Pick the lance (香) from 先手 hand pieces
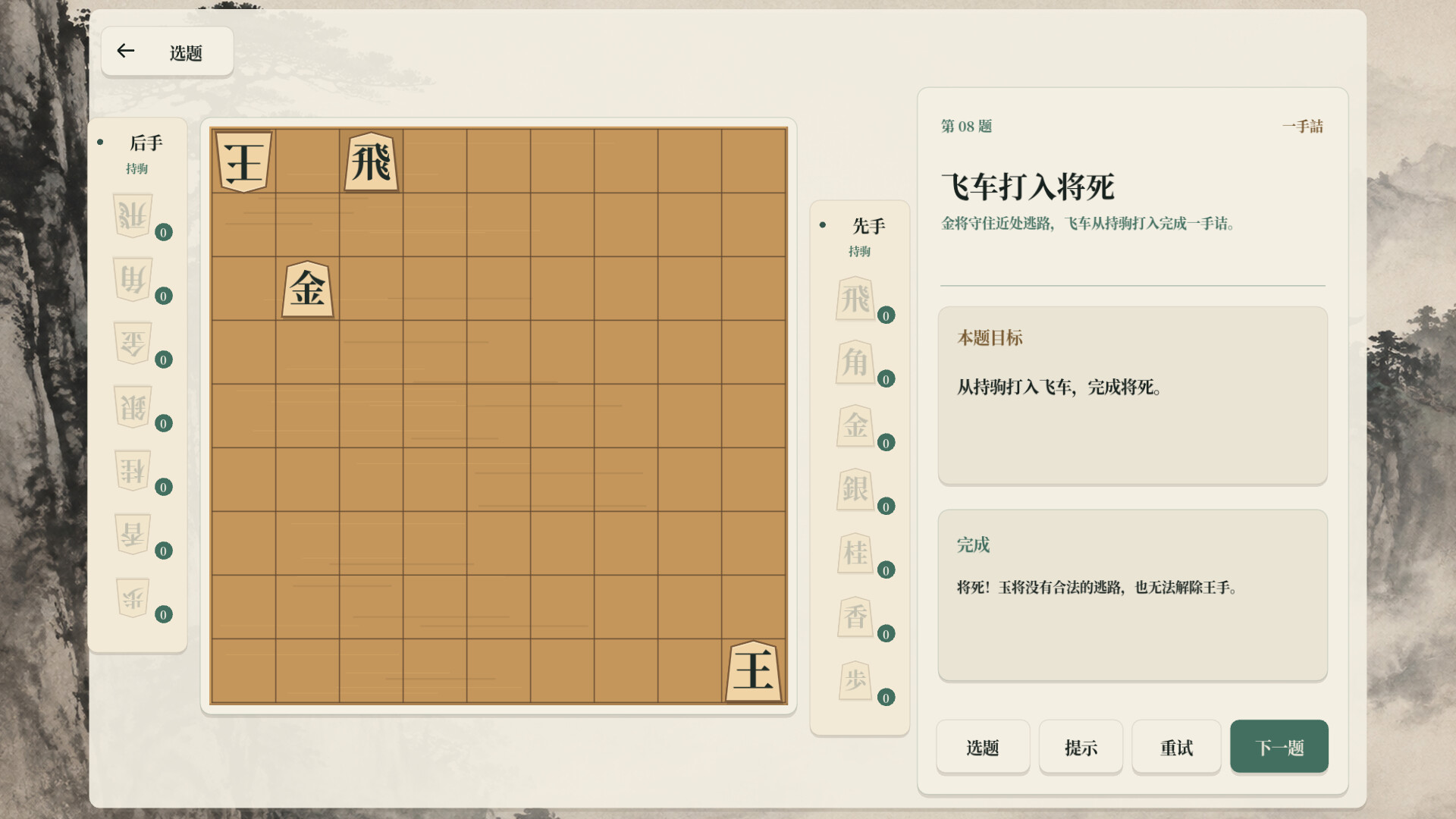The image size is (1456, 819). pyautogui.click(x=855, y=617)
